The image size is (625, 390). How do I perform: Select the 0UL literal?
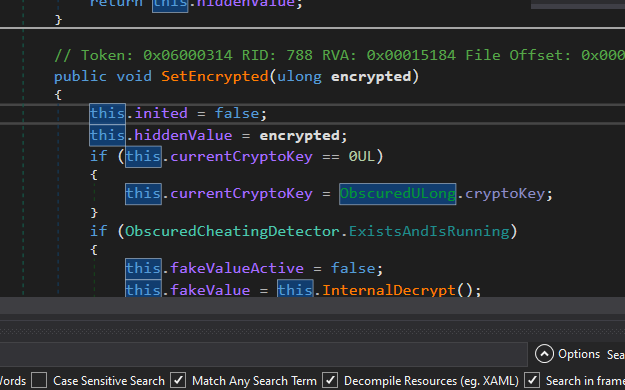[362, 156]
